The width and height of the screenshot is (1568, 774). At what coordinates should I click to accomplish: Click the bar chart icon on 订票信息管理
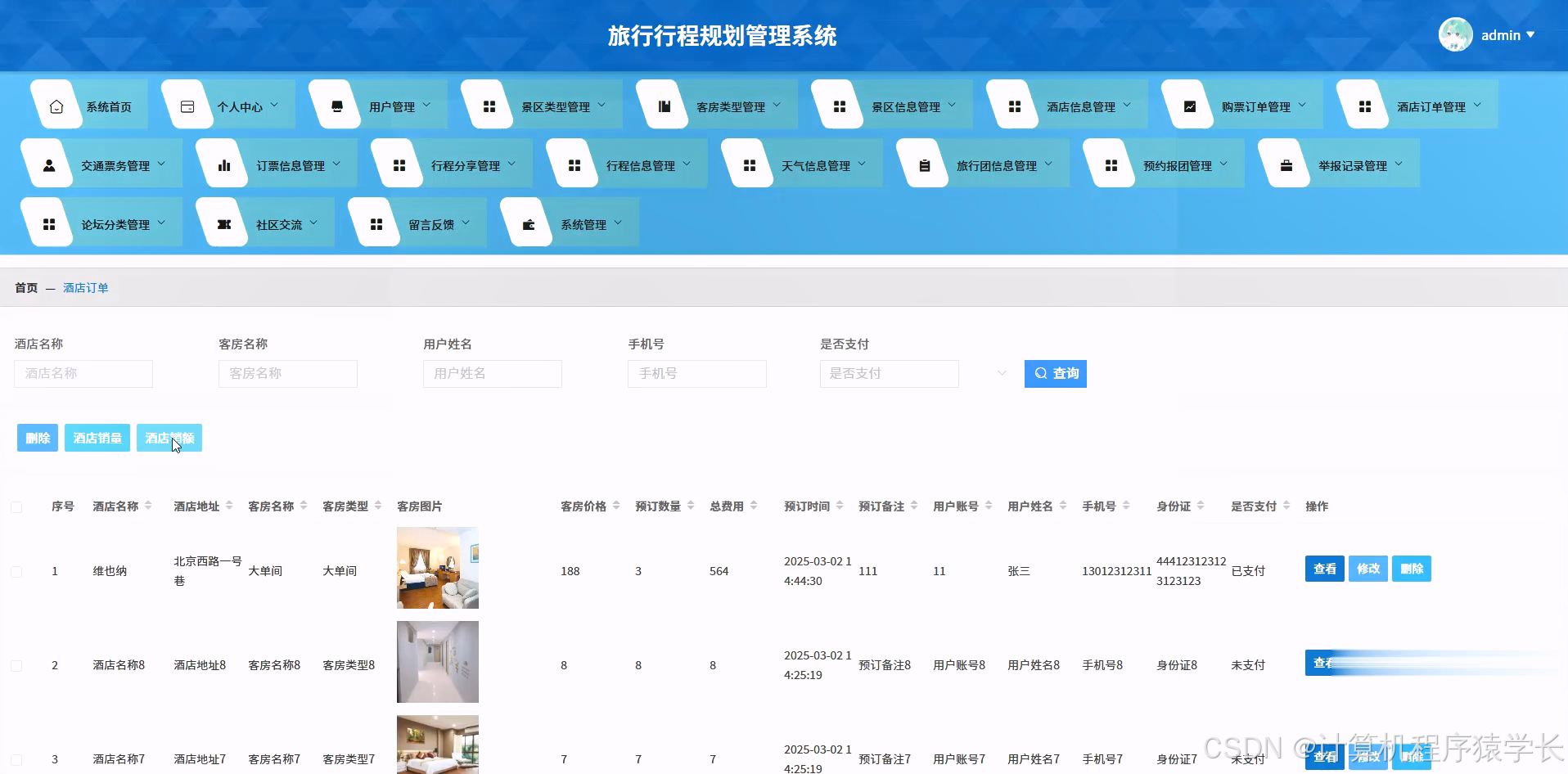pyautogui.click(x=223, y=163)
